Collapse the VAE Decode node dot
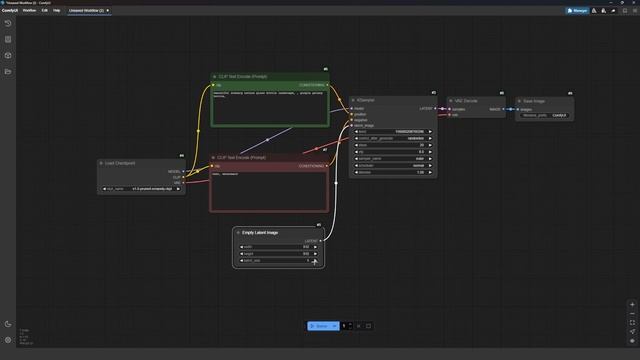Viewport: 640px width, 360px height. click(451, 100)
